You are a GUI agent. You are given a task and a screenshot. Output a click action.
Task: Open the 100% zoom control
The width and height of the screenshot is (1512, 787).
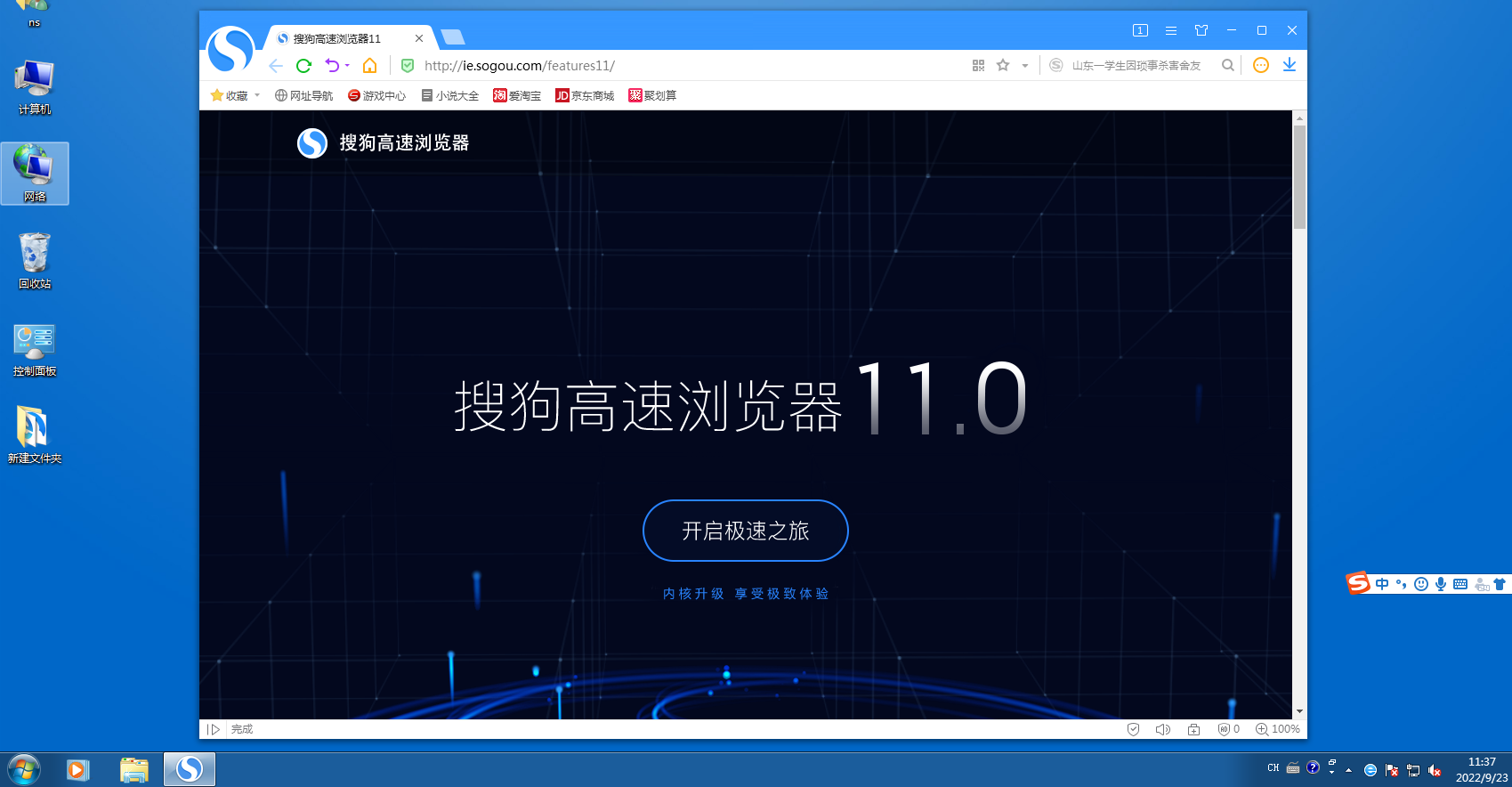1278,729
